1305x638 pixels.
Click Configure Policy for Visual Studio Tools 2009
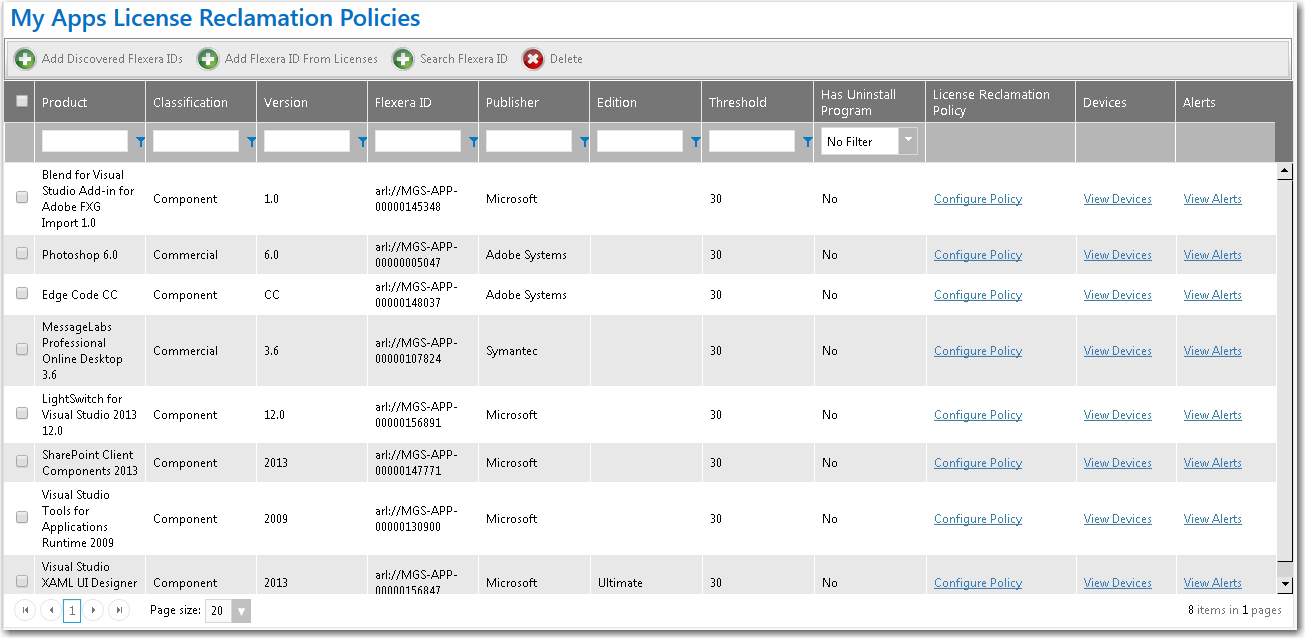978,519
